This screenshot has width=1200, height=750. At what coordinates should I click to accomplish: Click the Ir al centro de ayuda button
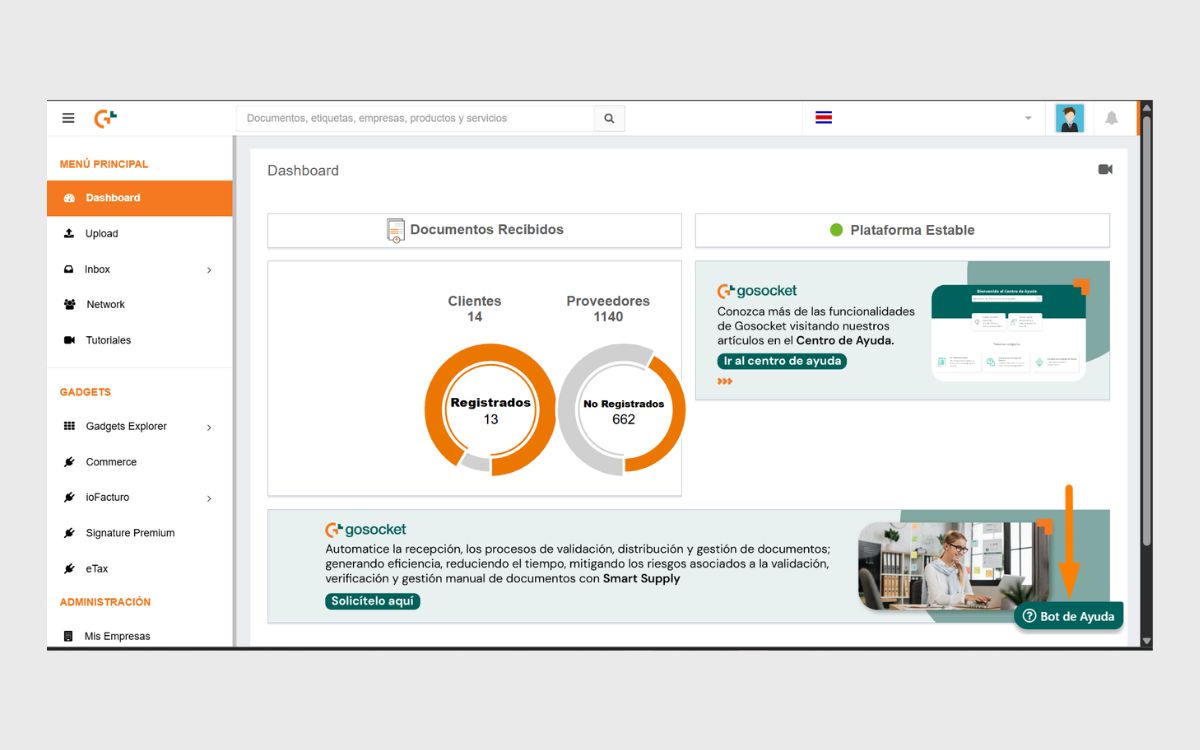(780, 362)
